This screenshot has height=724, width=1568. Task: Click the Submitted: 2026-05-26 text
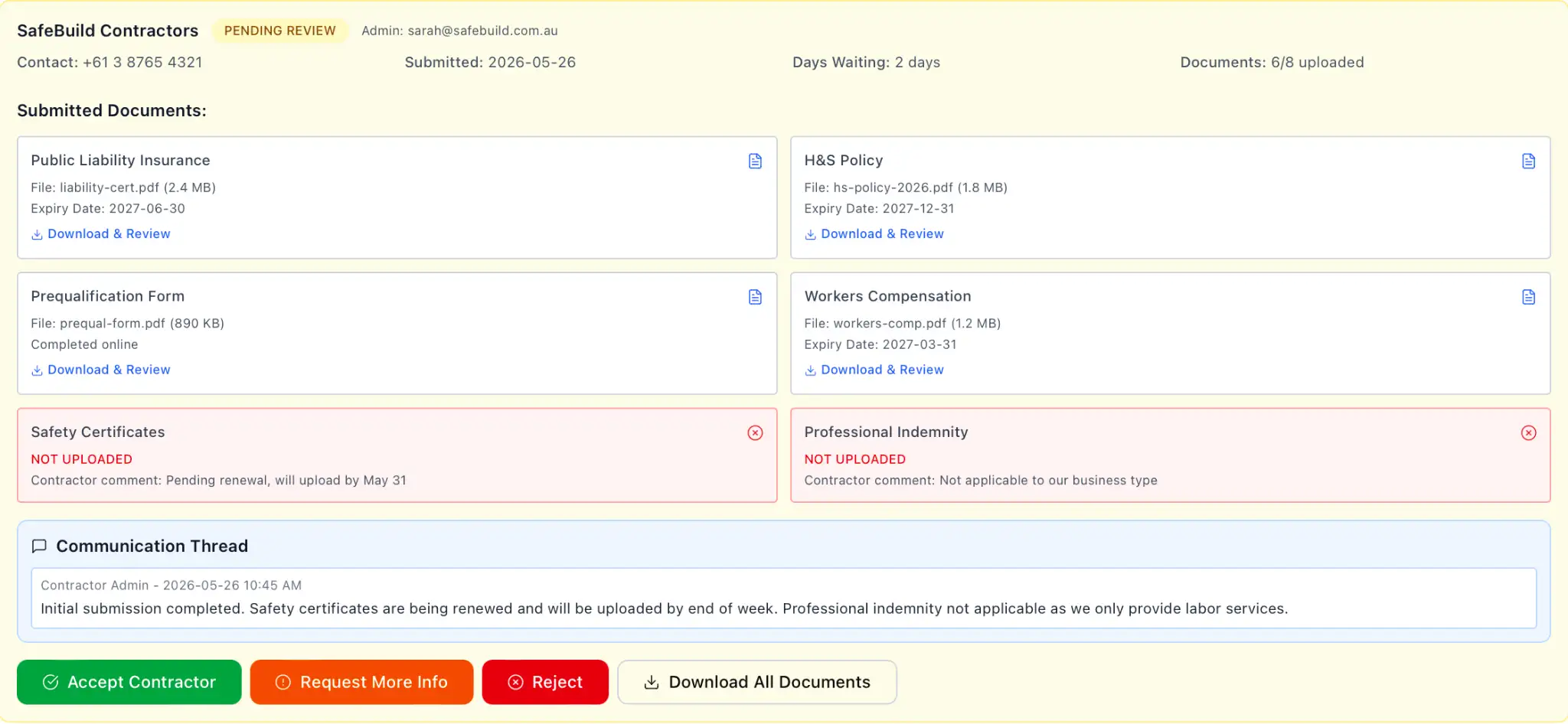490,63
